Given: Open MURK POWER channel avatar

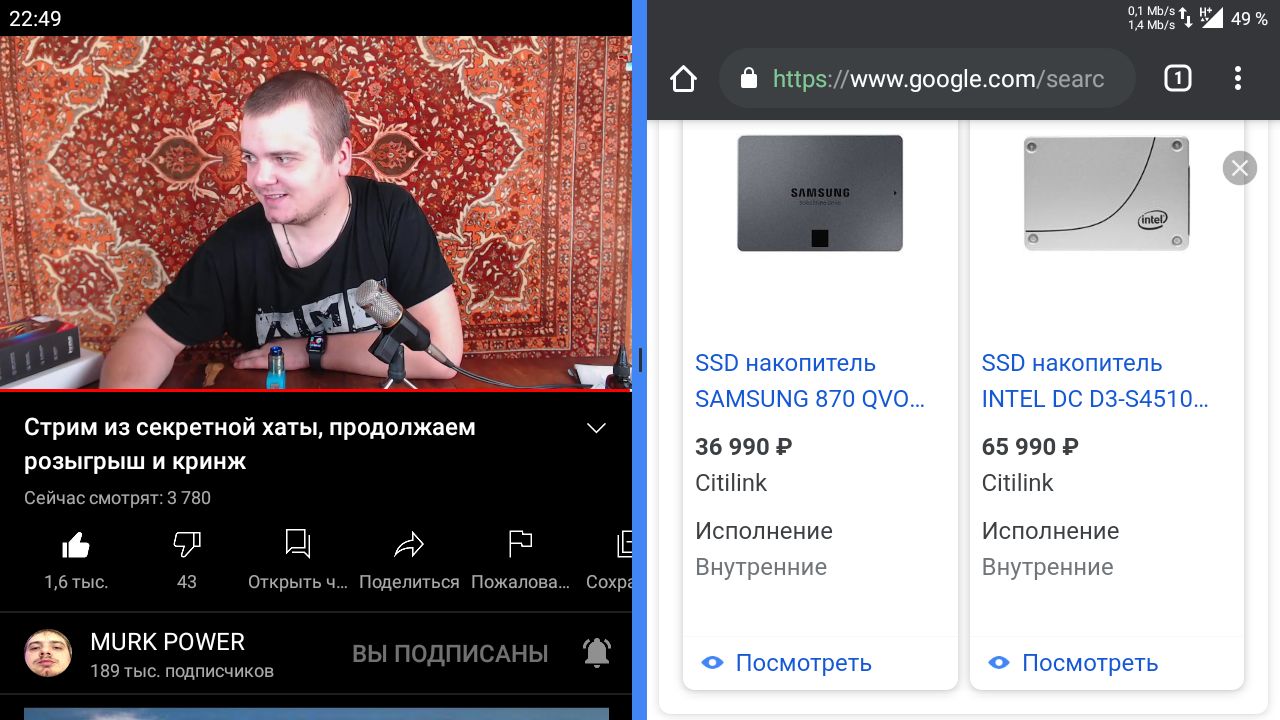Looking at the screenshot, I should tap(48, 654).
